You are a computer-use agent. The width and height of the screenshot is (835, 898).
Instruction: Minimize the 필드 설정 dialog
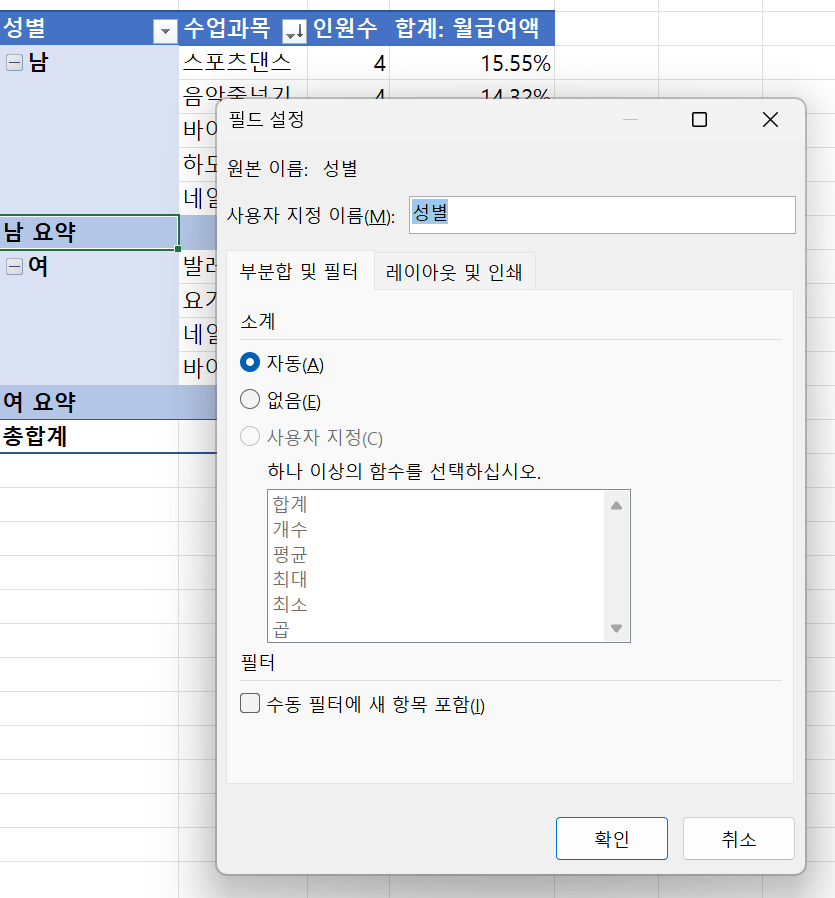(x=630, y=120)
